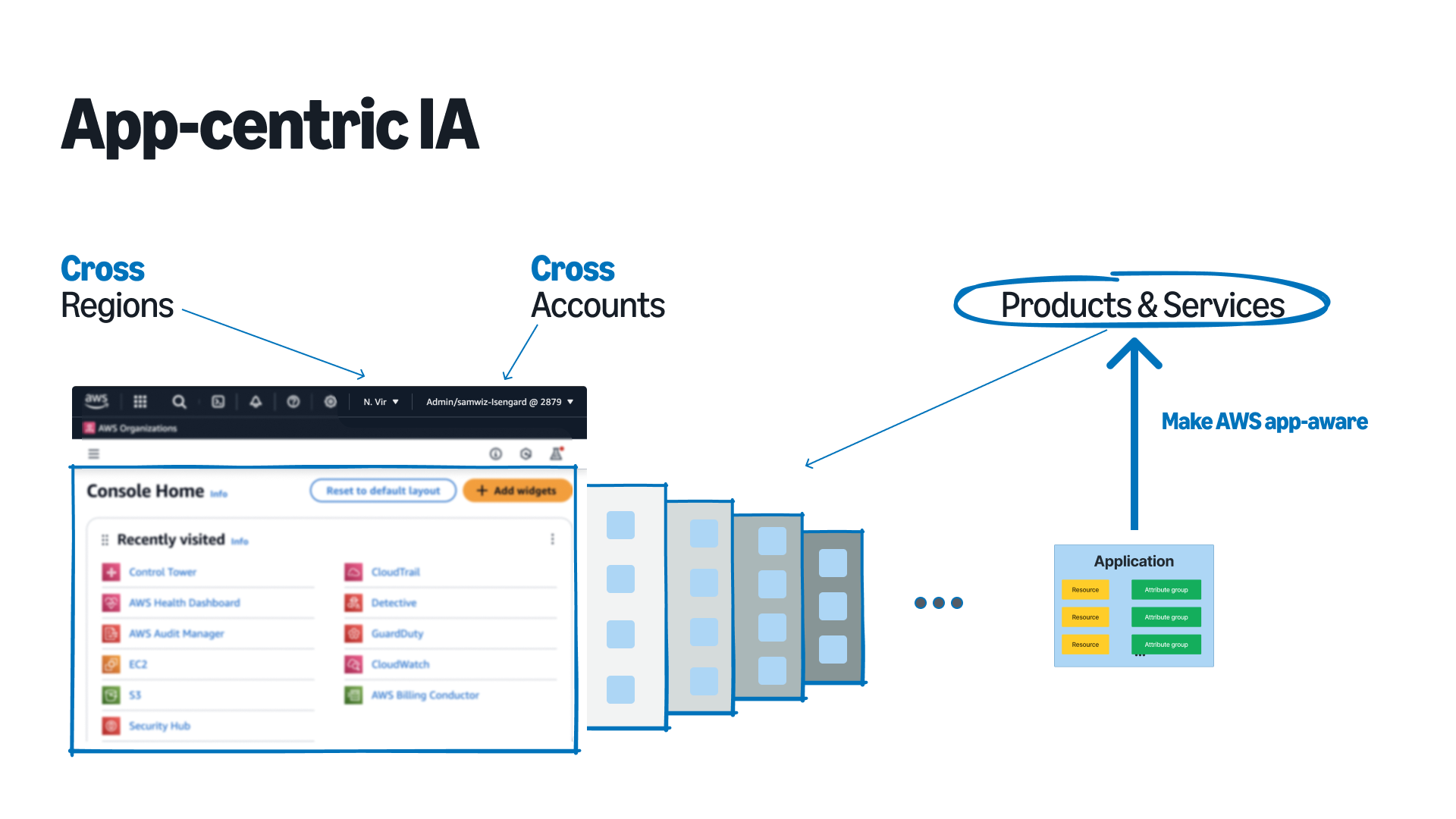Expand the Admin/samwiz-Isengard account dropdown
This screenshot has width=1456, height=819.
500,402
